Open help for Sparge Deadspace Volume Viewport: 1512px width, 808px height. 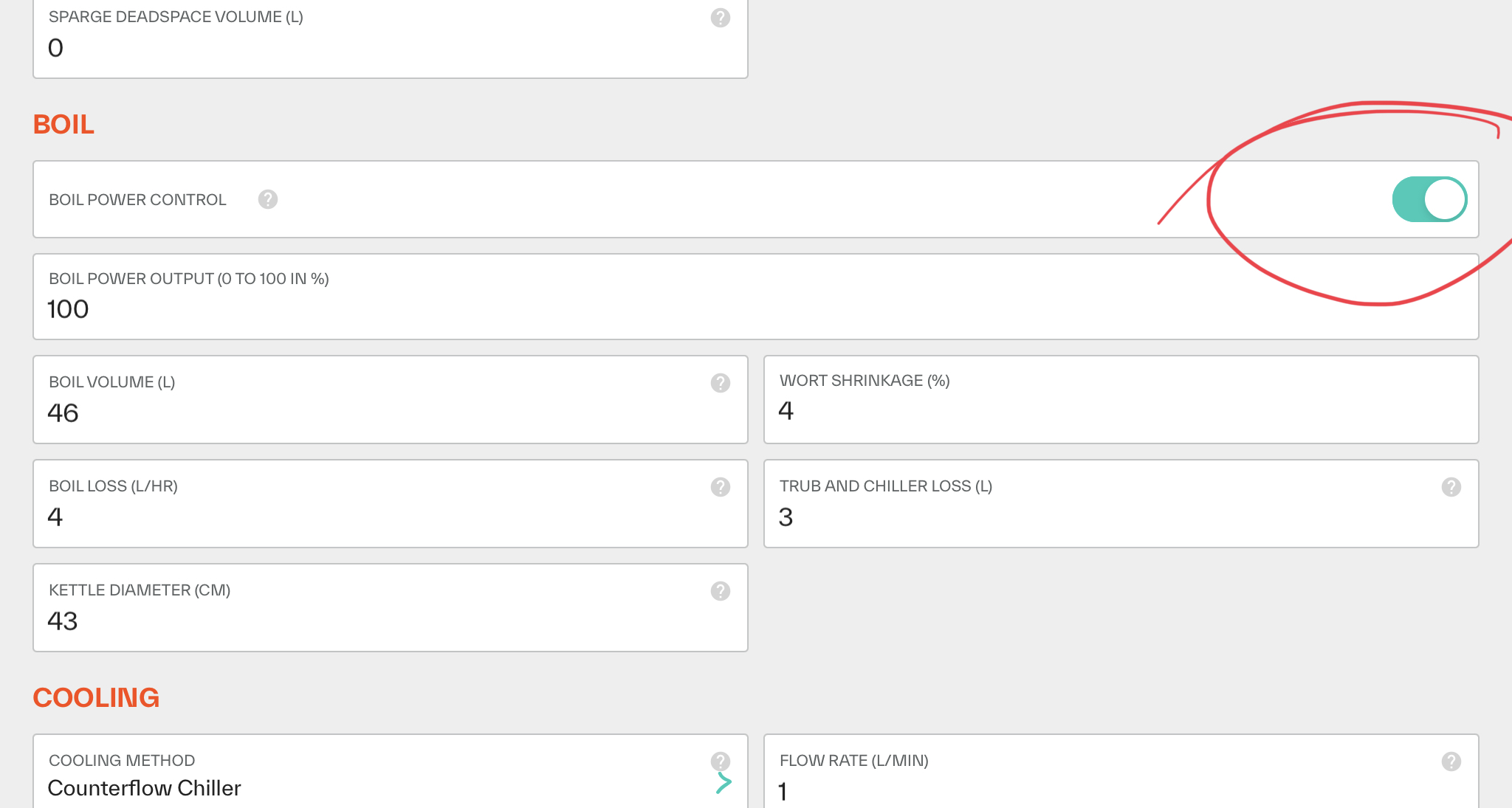click(720, 18)
